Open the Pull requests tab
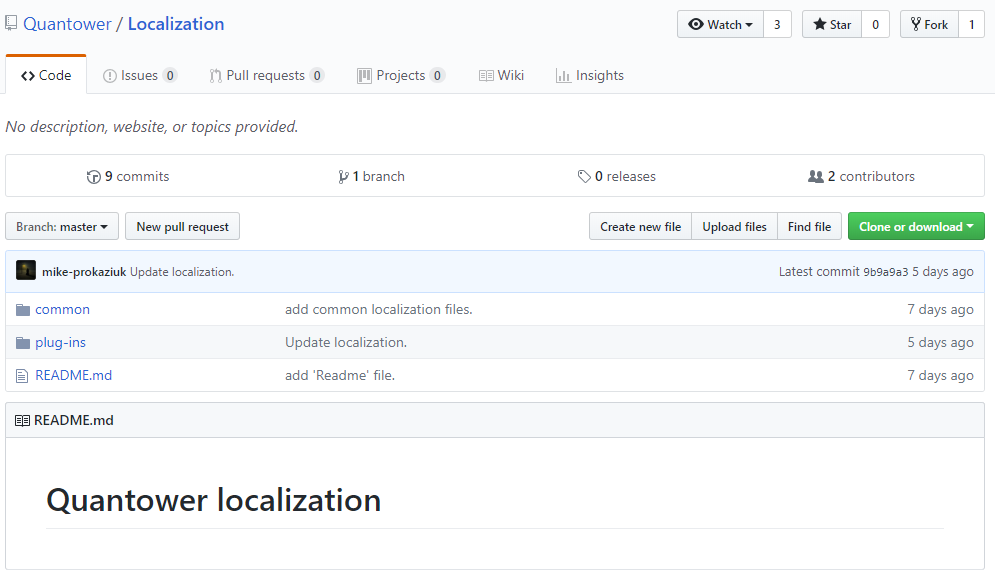The width and height of the screenshot is (995, 577). pos(265,76)
